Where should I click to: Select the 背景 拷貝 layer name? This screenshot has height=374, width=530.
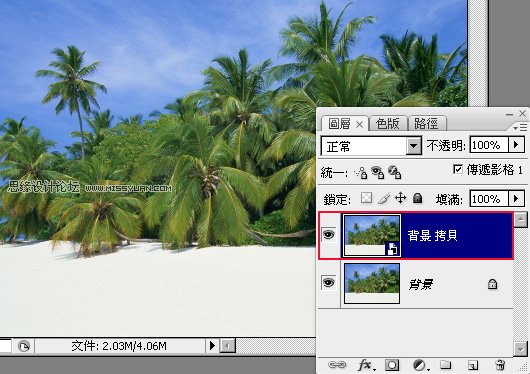433,235
